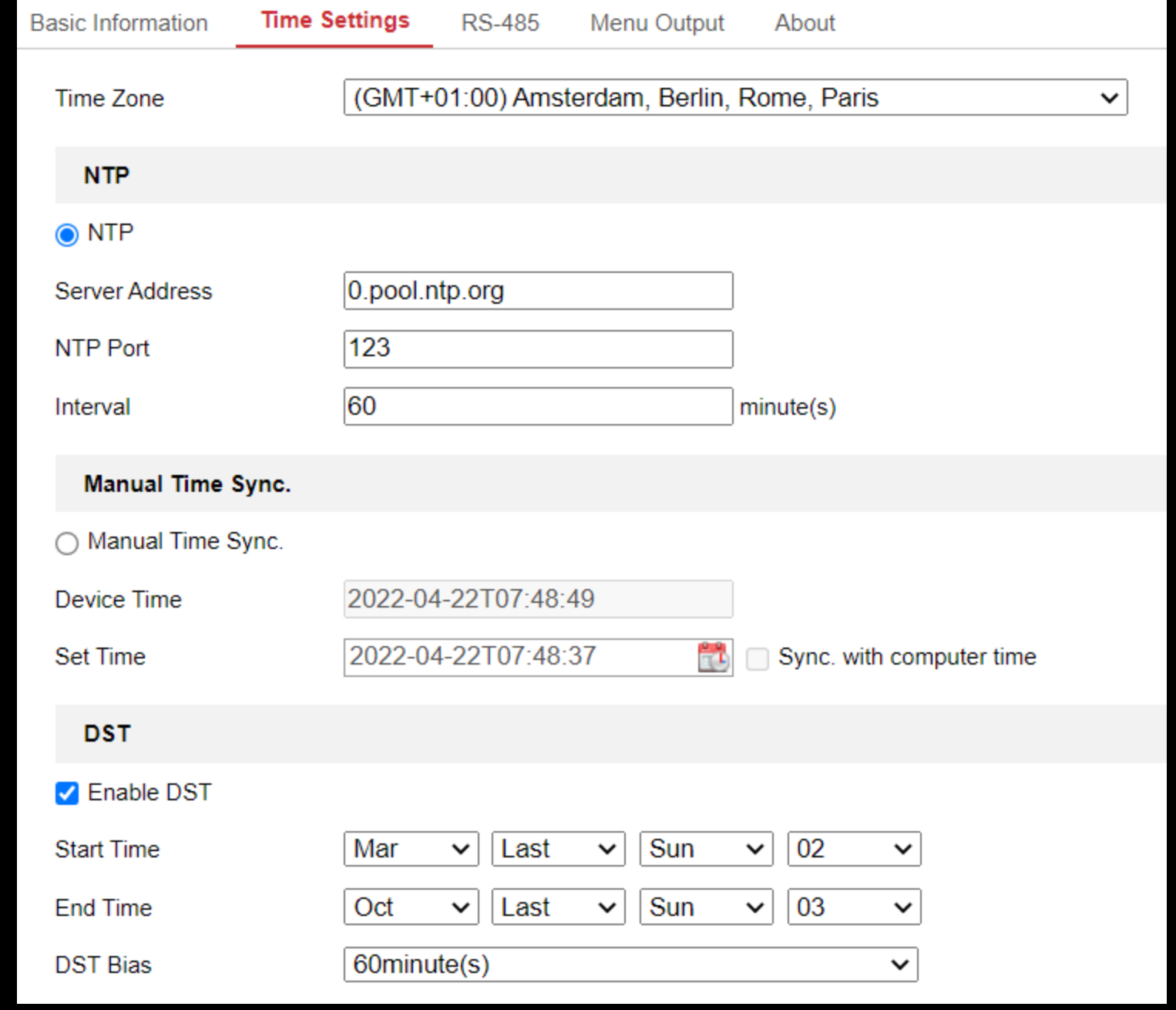This screenshot has width=1176, height=1010.
Task: Click the NTP Port input field
Action: click(537, 348)
